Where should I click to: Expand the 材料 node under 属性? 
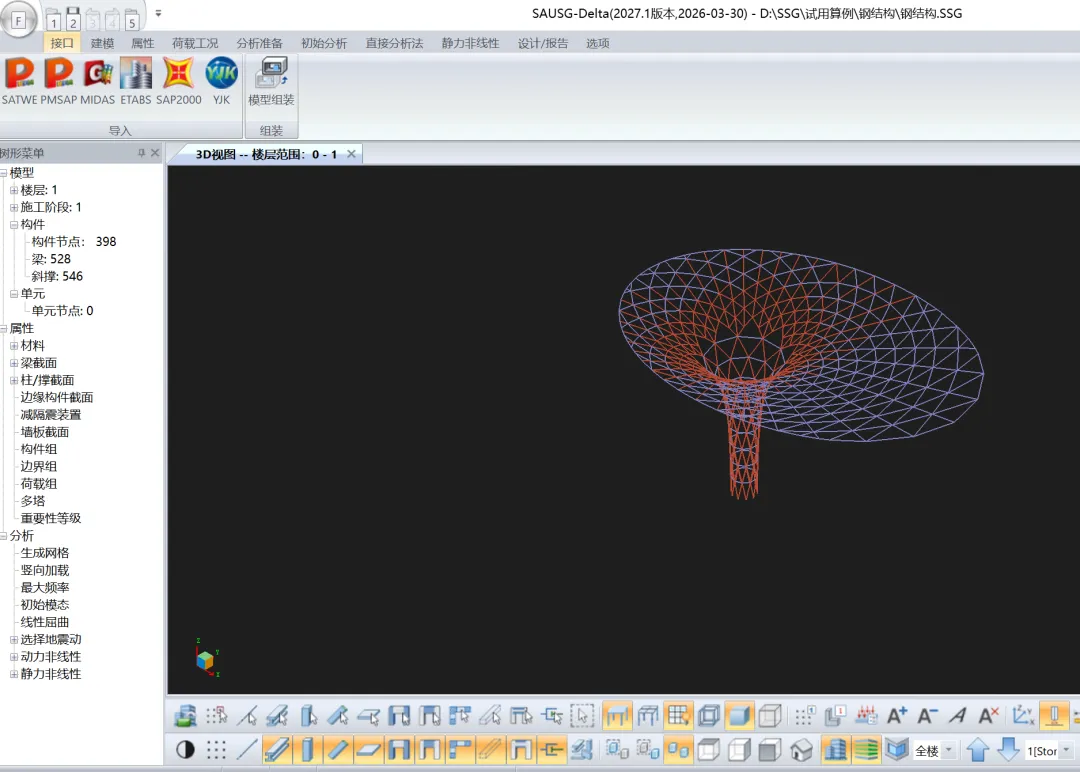click(14, 346)
